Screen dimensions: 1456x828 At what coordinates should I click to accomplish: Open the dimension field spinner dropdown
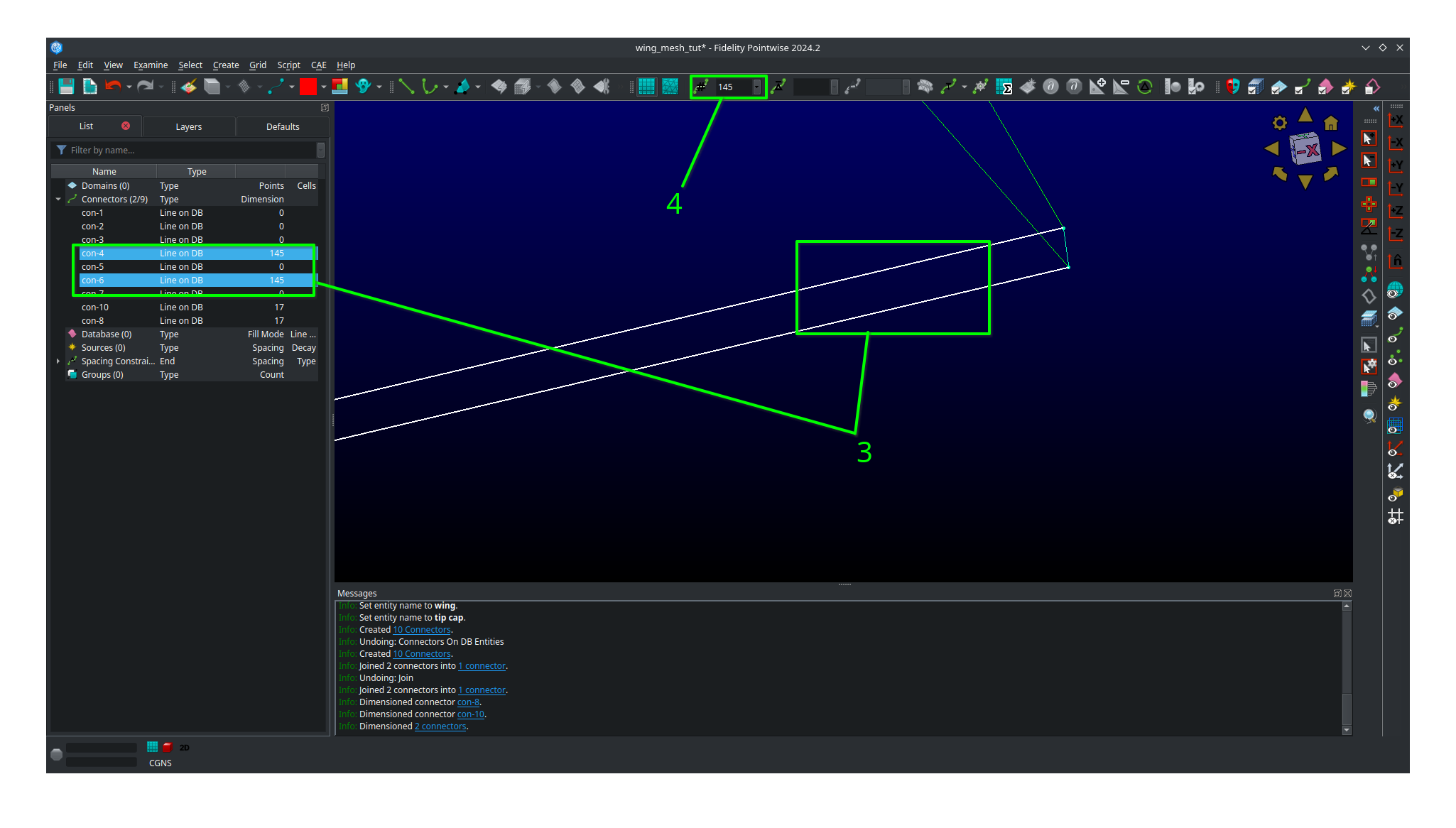click(x=757, y=87)
